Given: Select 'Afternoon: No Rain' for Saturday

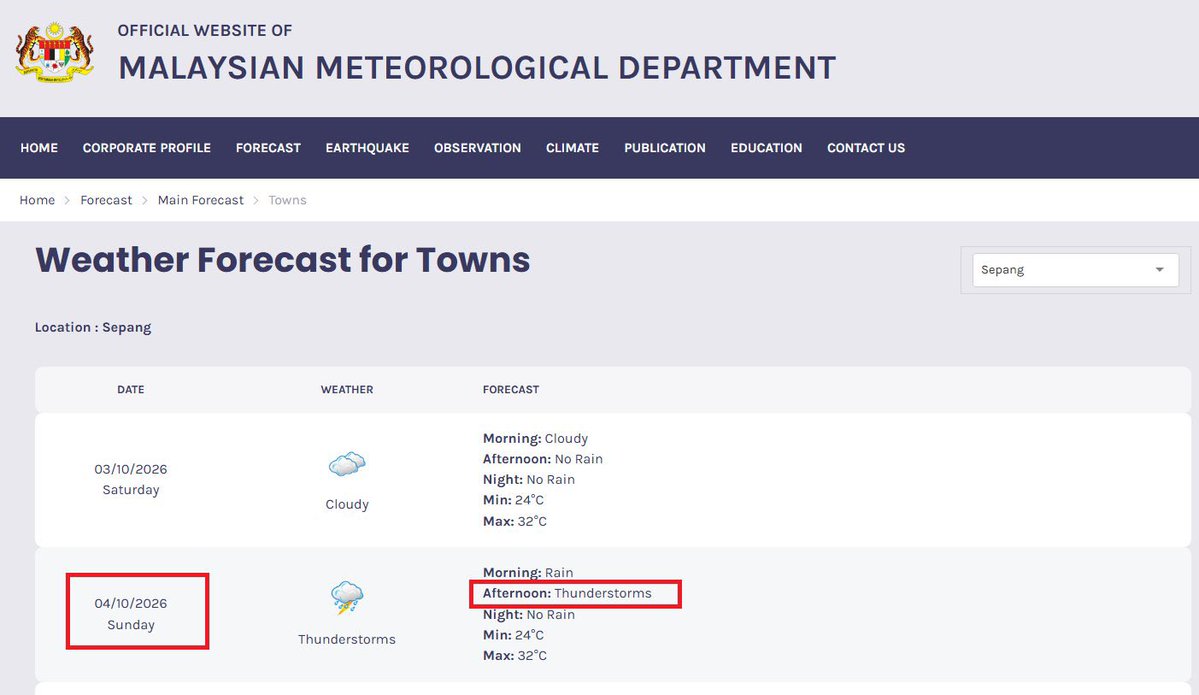Looking at the screenshot, I should pos(543,459).
